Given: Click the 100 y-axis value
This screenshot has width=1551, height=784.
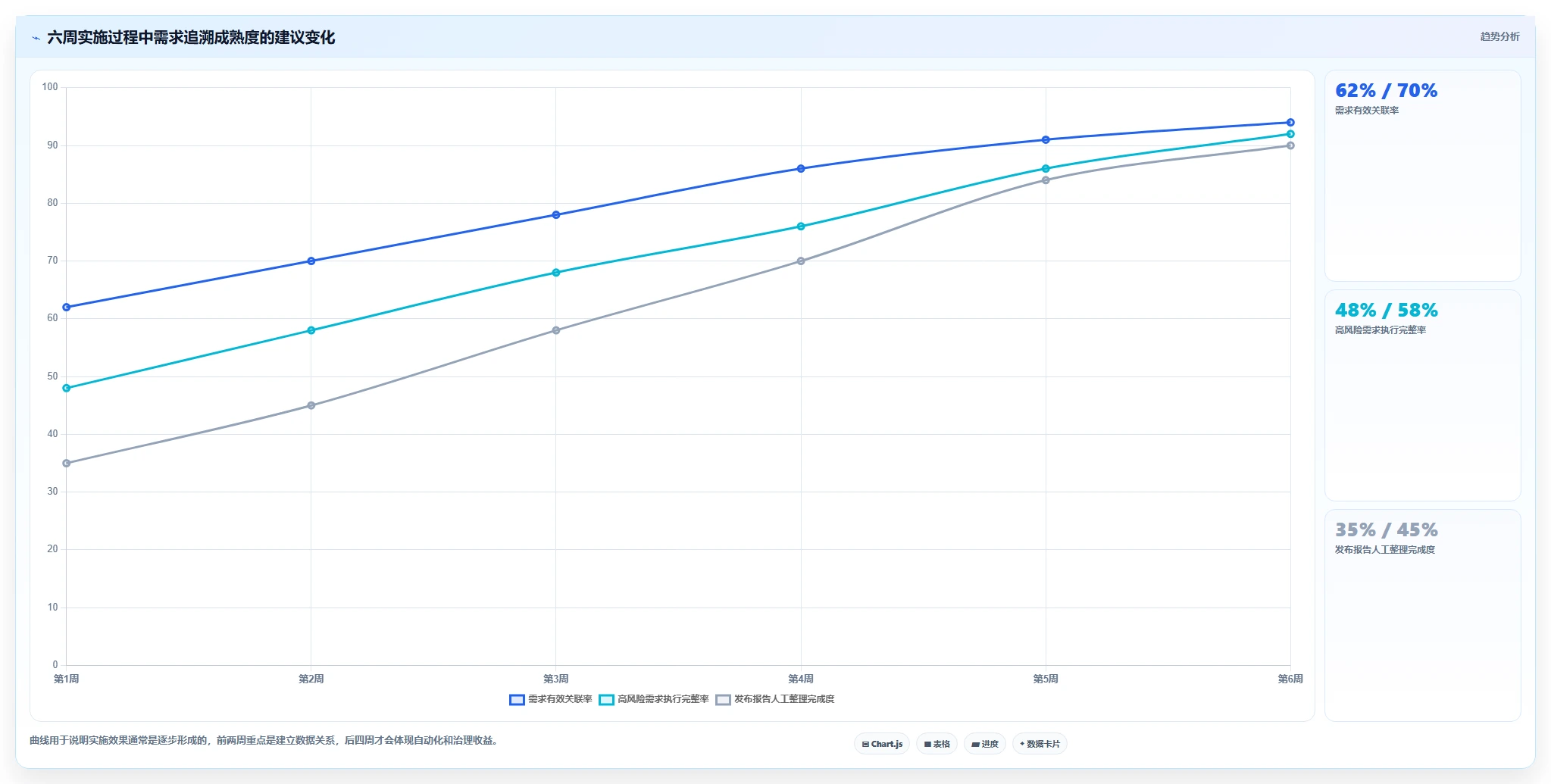Looking at the screenshot, I should click(50, 87).
